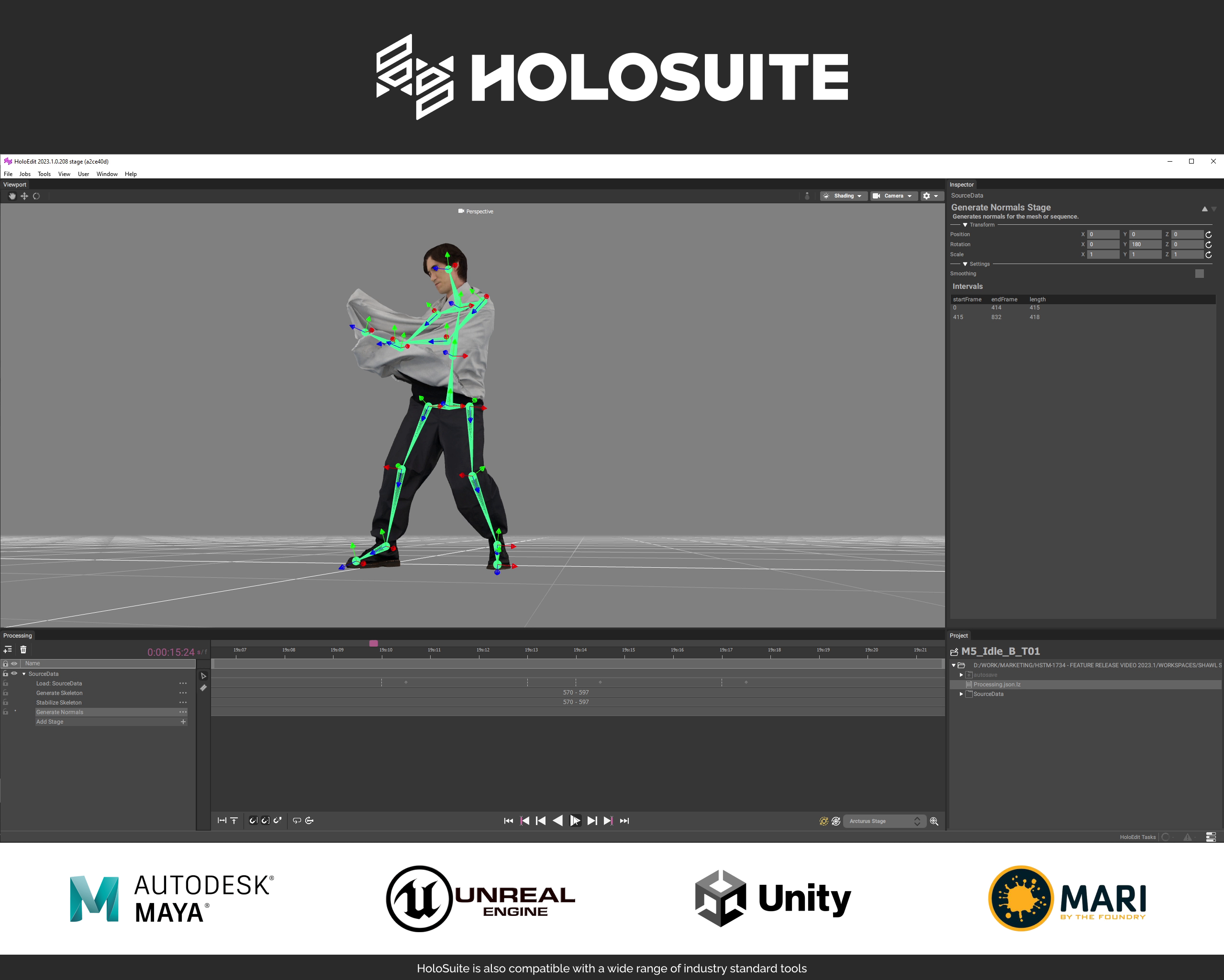Viewport: 1224px width, 980px height.
Task: Toggle the Smoothing checkbox
Action: click(1200, 274)
